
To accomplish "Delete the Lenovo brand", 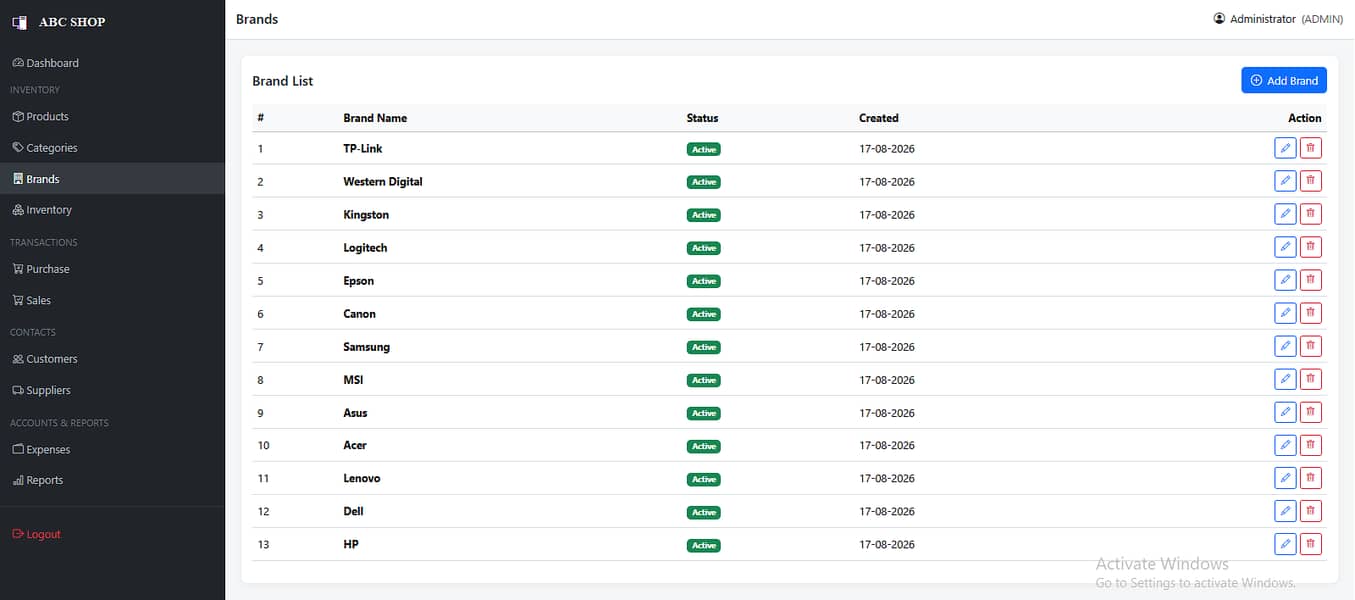I will coord(1310,478).
